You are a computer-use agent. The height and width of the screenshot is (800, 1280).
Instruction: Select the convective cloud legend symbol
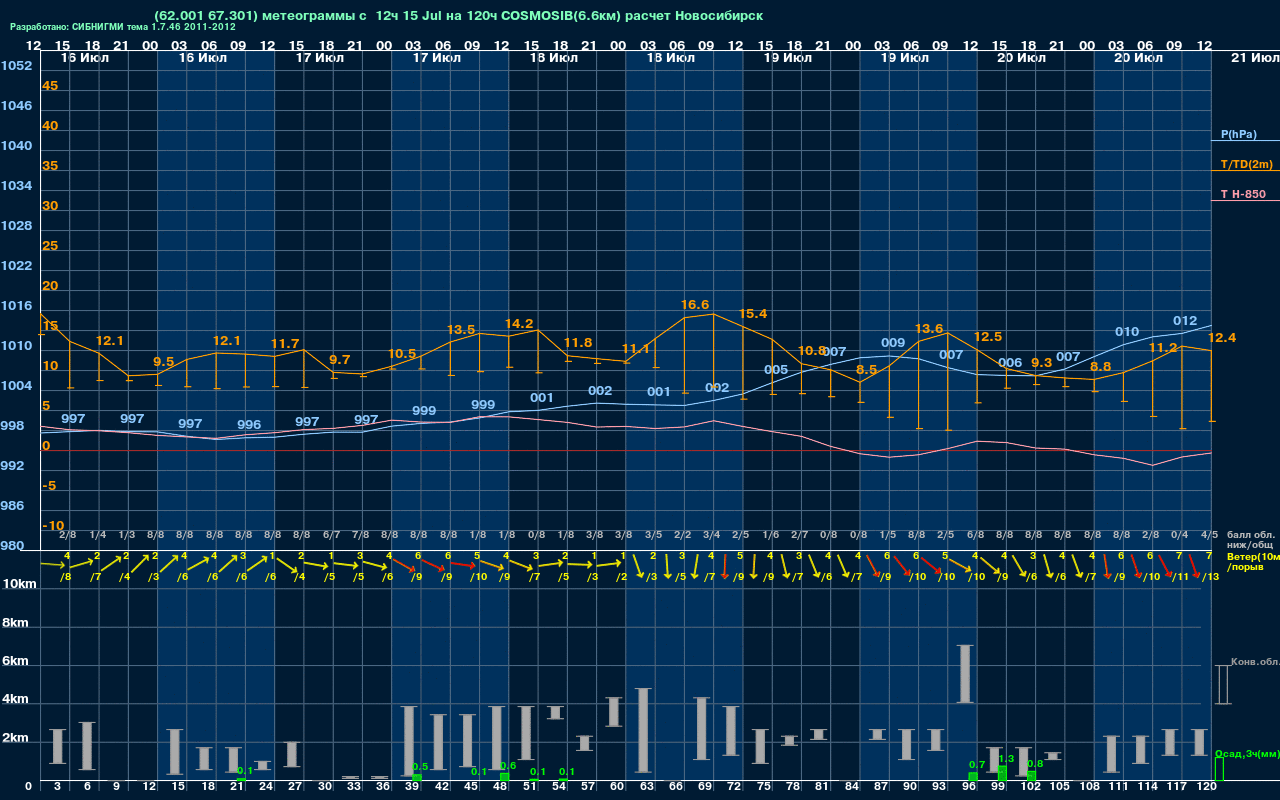tap(1222, 684)
